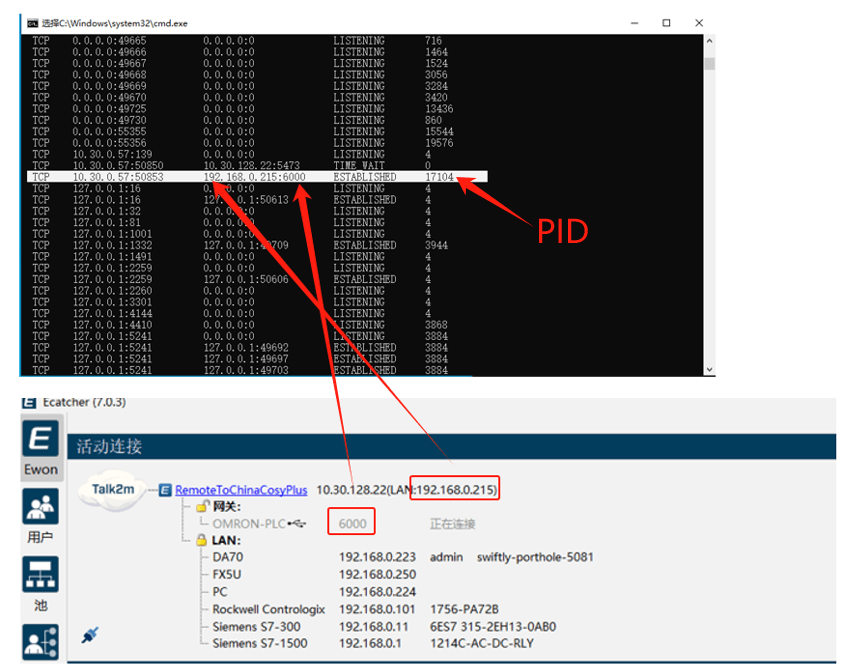Click PID 17104 in the highlighted row
This screenshot has width=841, height=670.
(439, 177)
